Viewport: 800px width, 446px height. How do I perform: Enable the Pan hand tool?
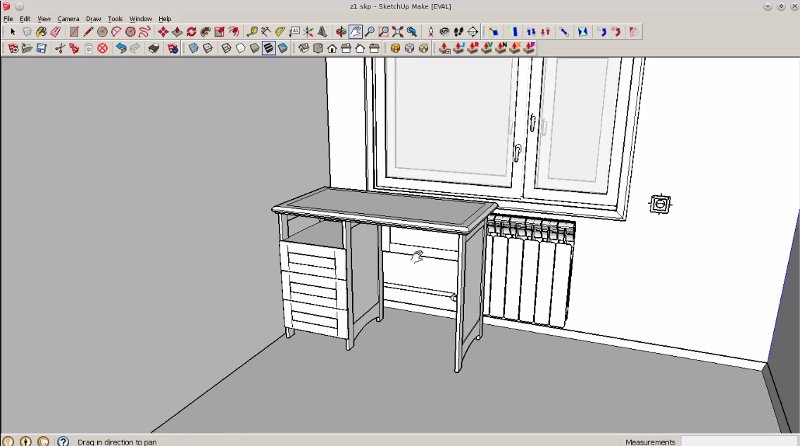point(355,32)
